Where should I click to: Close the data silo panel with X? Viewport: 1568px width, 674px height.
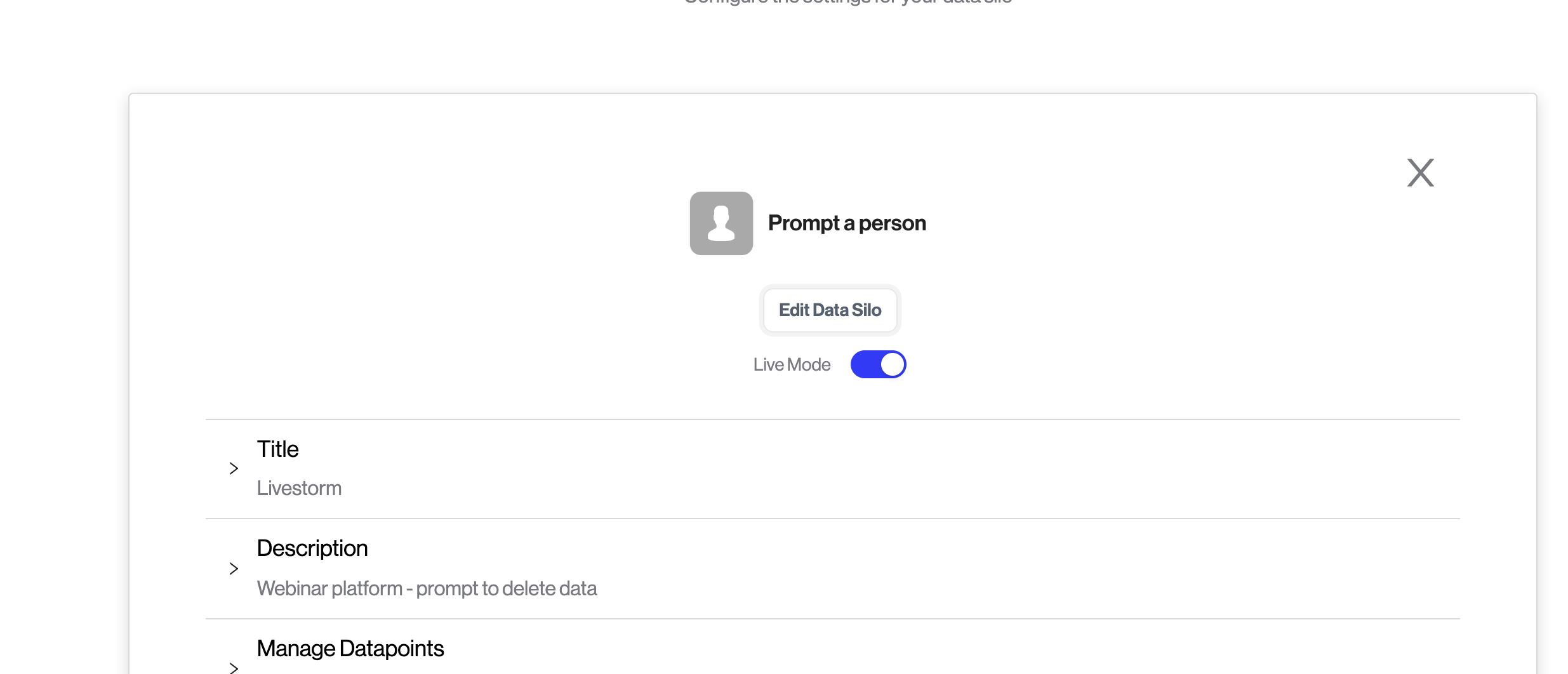[x=1420, y=173]
